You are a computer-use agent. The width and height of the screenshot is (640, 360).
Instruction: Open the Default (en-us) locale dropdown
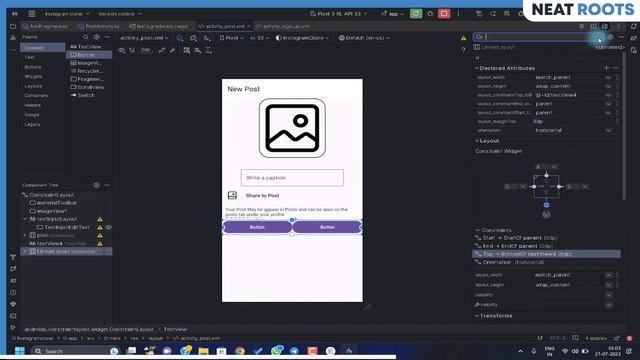pyautogui.click(x=364, y=38)
